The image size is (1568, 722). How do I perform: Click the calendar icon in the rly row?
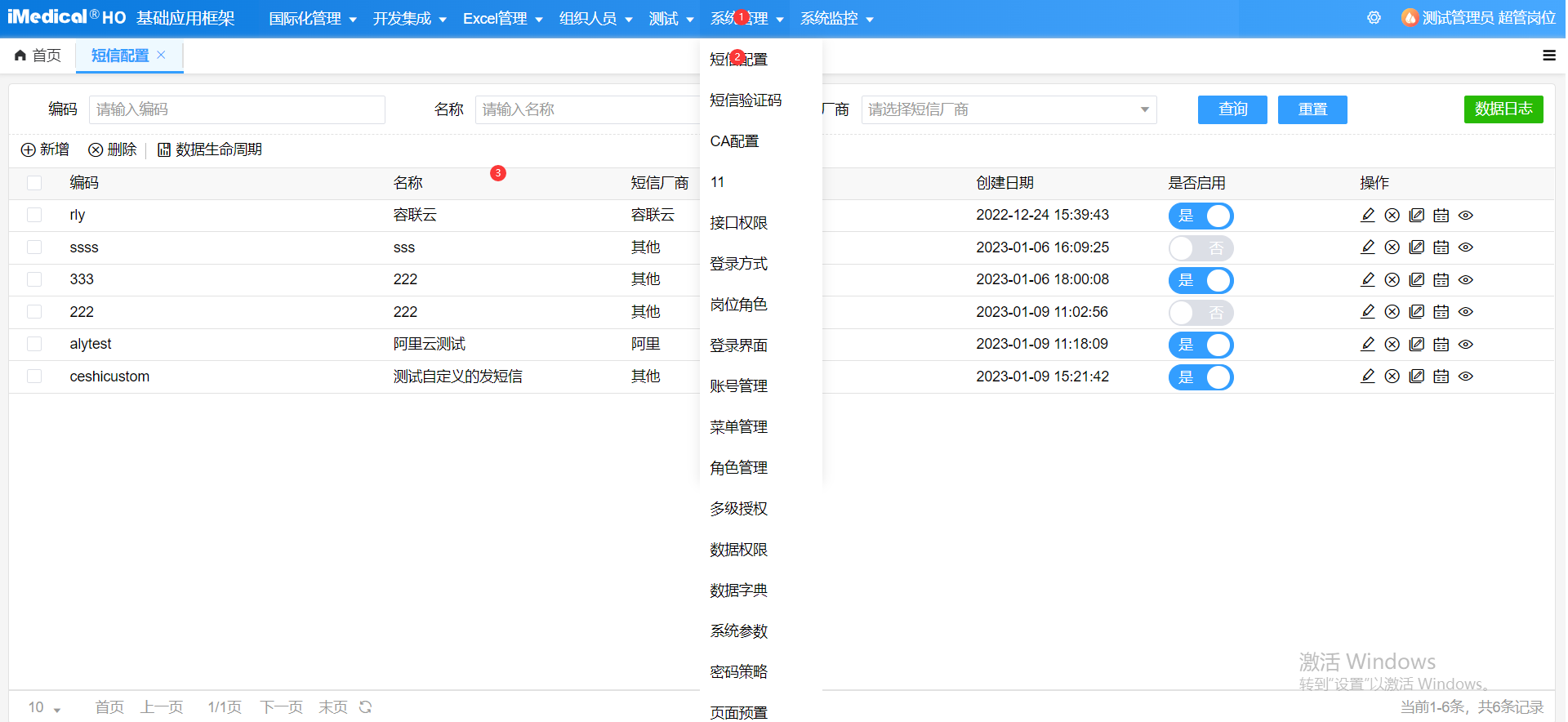click(x=1441, y=216)
